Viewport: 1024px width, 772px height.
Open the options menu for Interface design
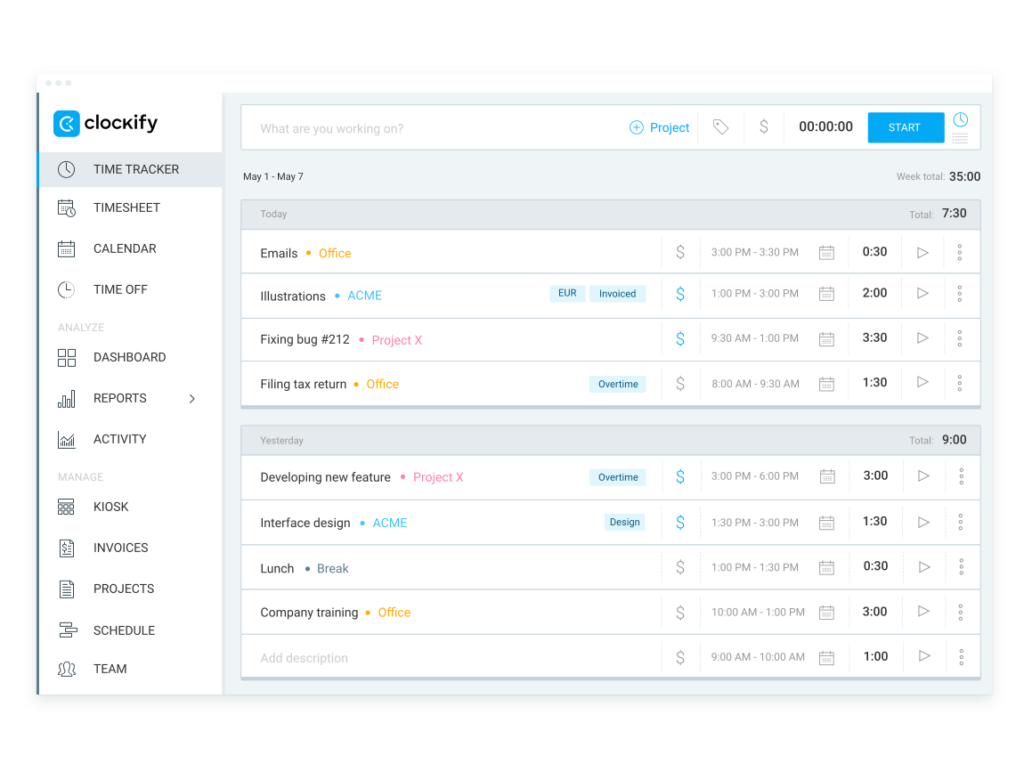[x=960, y=522]
